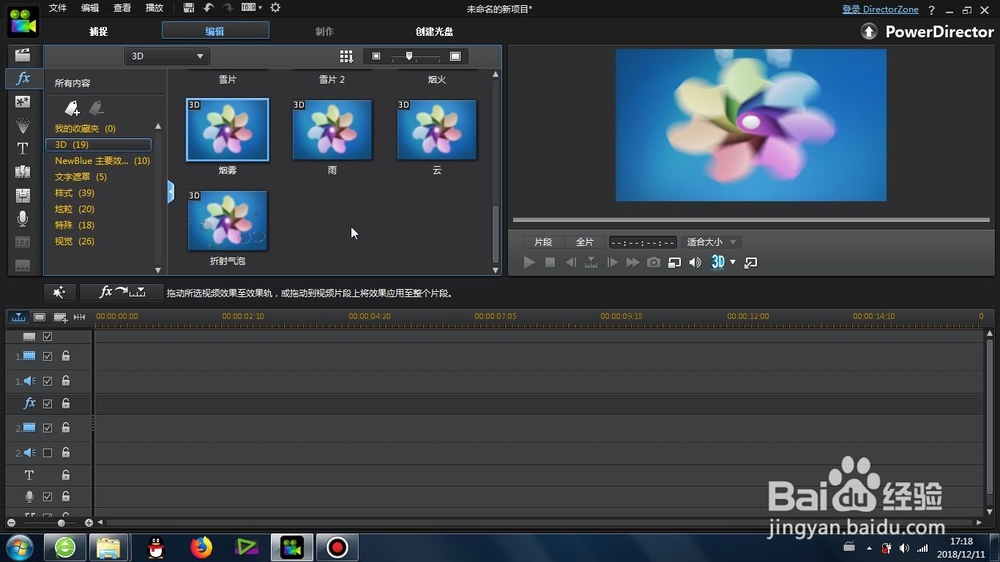Click the Magic tools wand icon
This screenshot has height=562, width=1000.
click(59, 292)
